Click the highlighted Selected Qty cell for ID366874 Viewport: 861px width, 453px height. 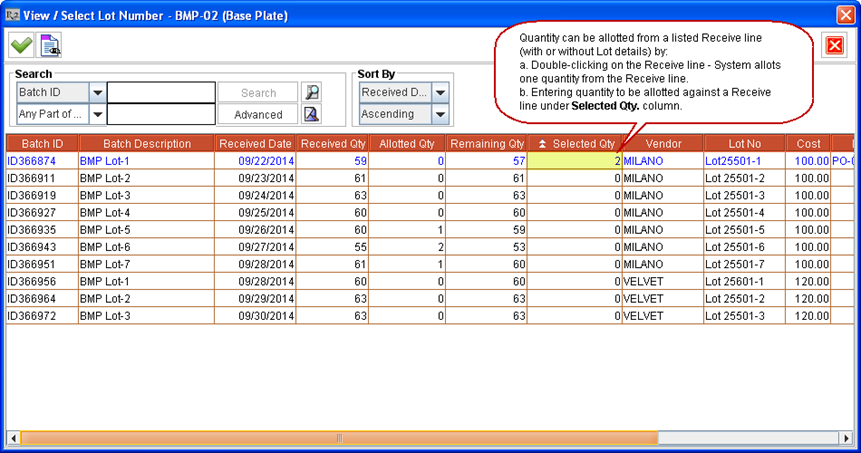click(x=575, y=160)
